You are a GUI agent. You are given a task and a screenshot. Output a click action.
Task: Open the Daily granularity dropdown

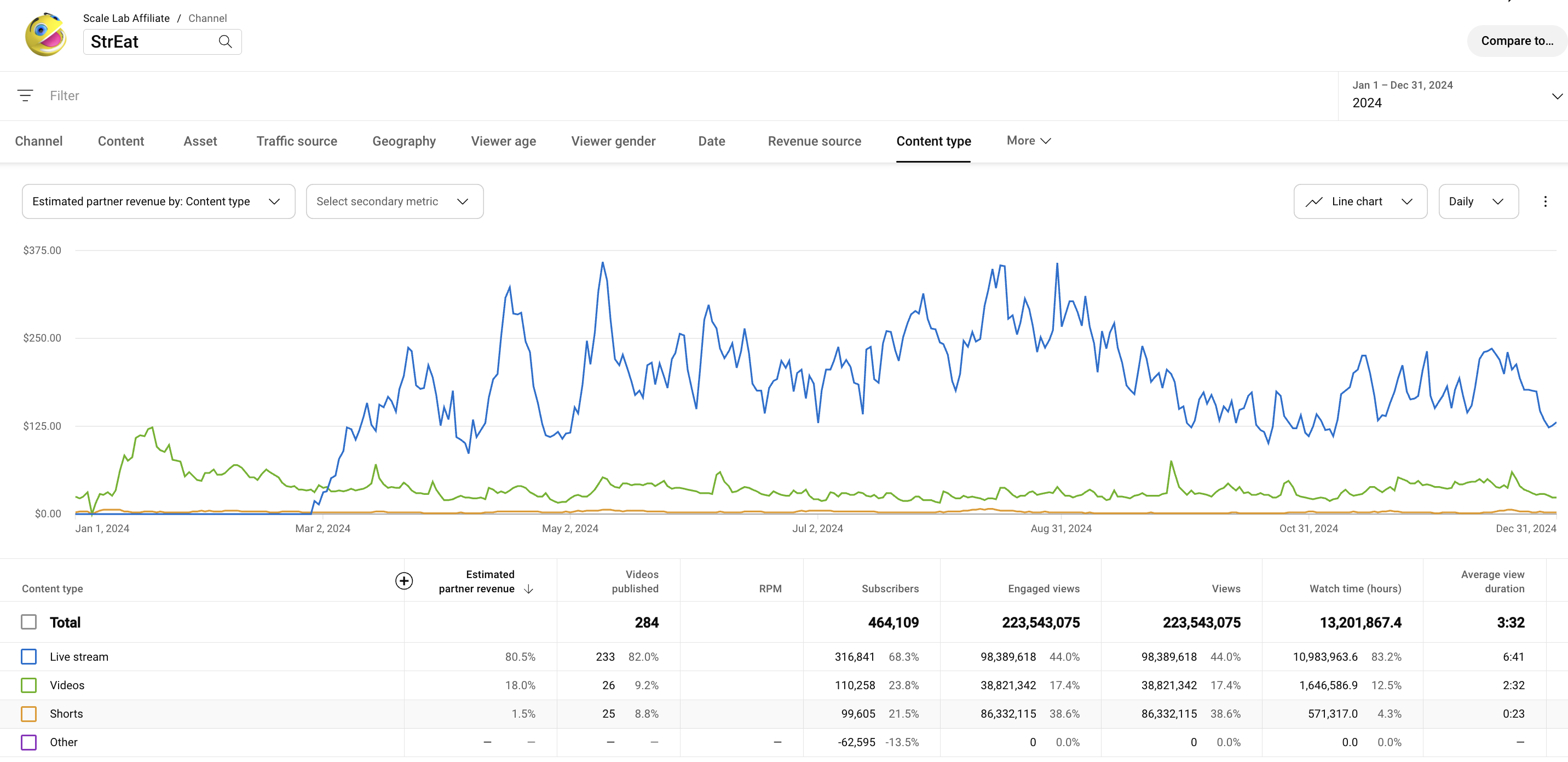(x=1477, y=201)
